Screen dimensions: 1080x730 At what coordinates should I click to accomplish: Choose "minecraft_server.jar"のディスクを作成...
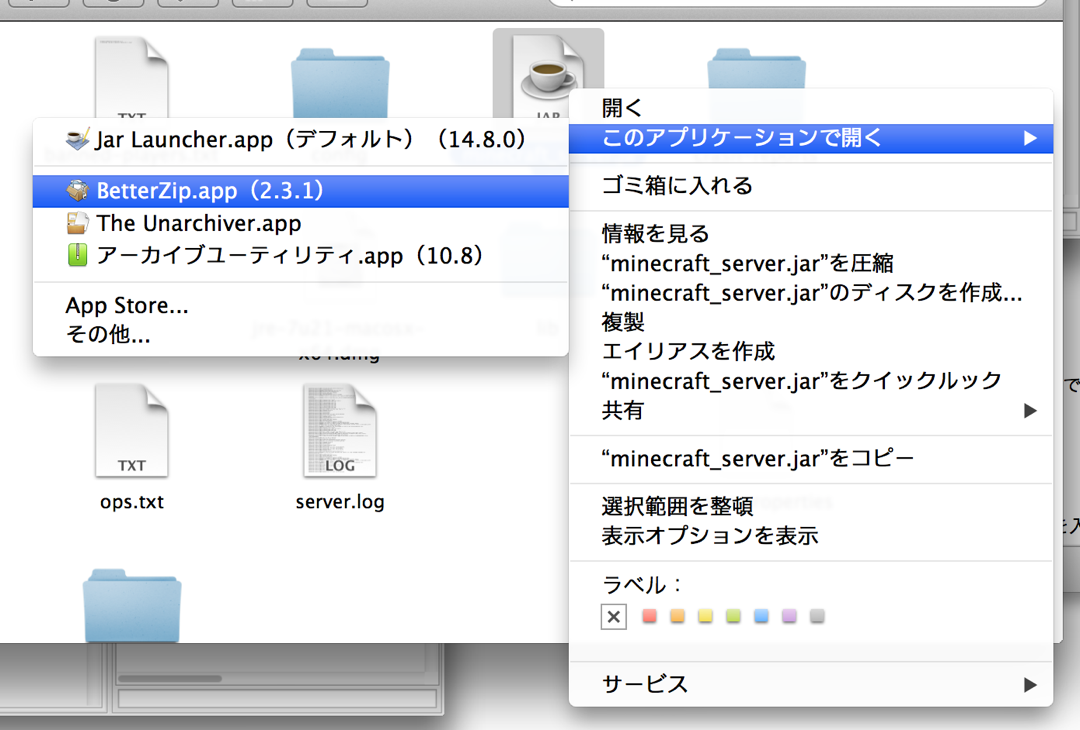[x=811, y=293]
